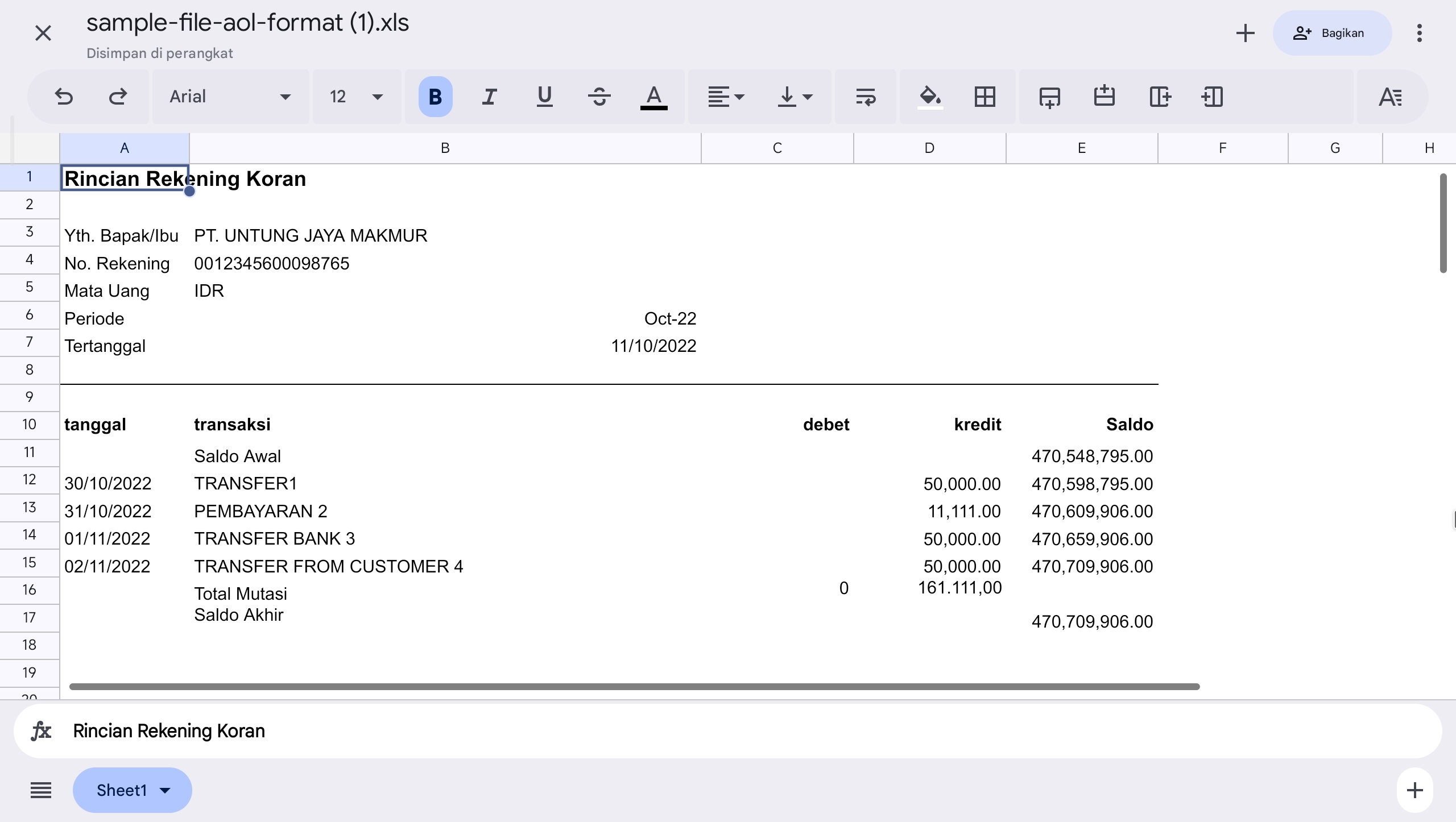Image resolution: width=1456 pixels, height=822 pixels.
Task: Enable text wrapping icon
Action: coord(865,97)
